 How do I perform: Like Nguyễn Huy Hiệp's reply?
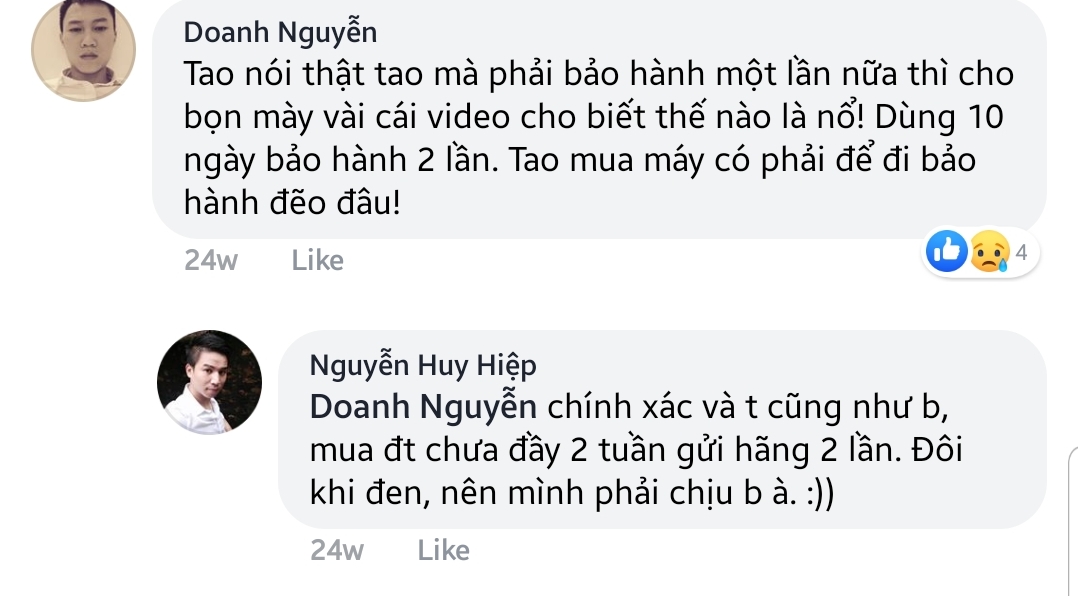pos(443,550)
